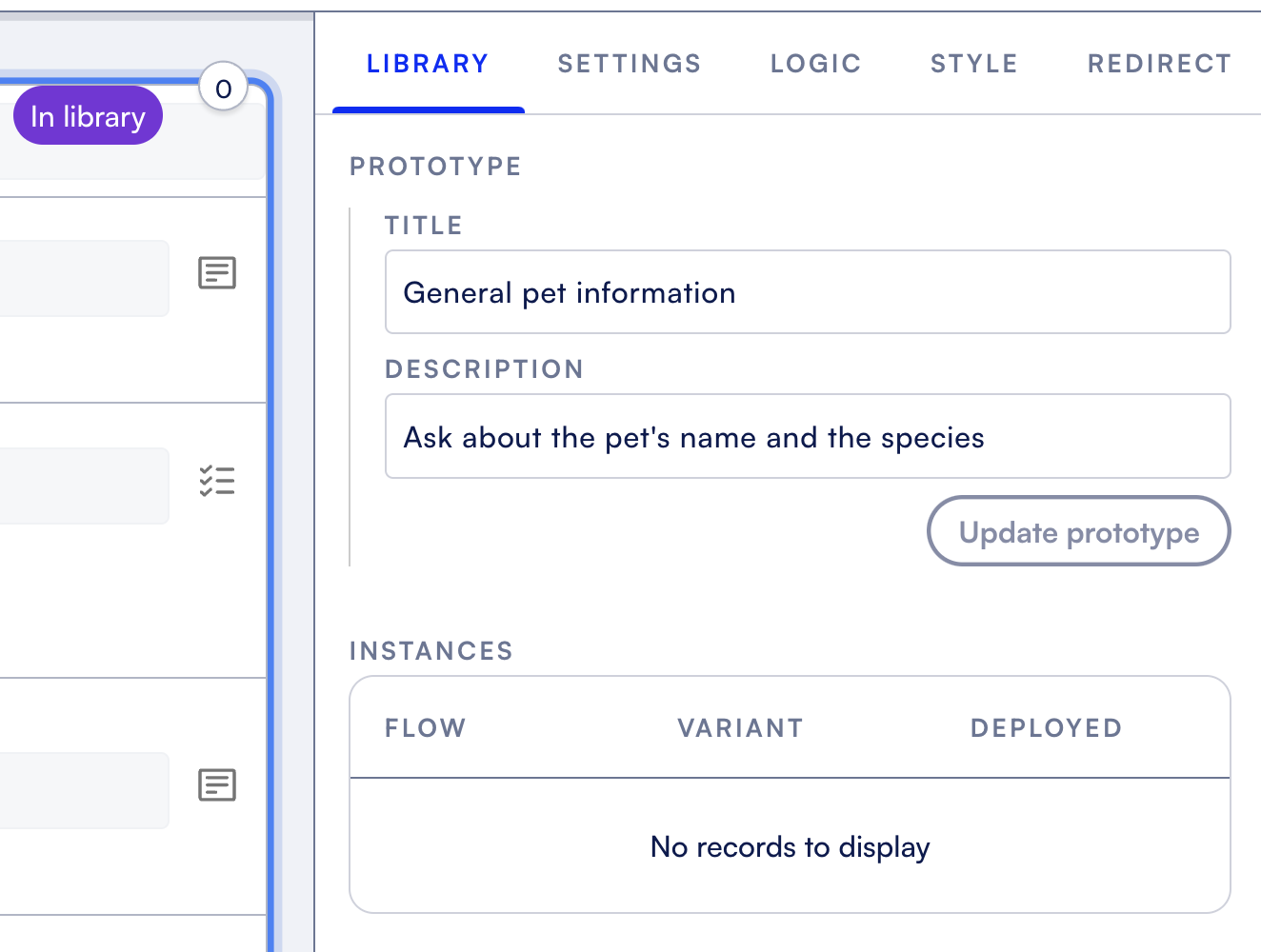This screenshot has height=952, width=1261.
Task: Click the purple In library badge
Action: 88,116
